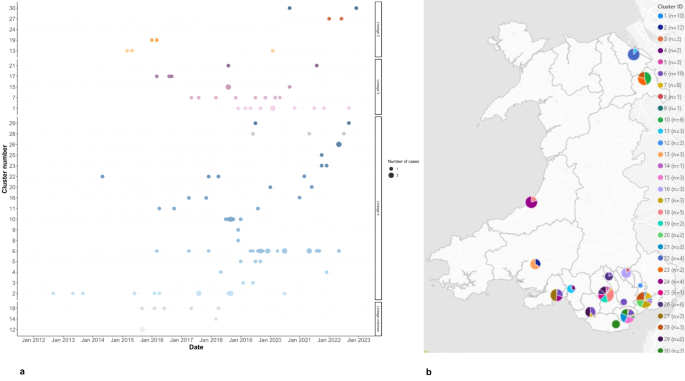The width and height of the screenshot is (685, 381).
Task: Select the solid green circle on the south coast
Action: tap(616, 324)
